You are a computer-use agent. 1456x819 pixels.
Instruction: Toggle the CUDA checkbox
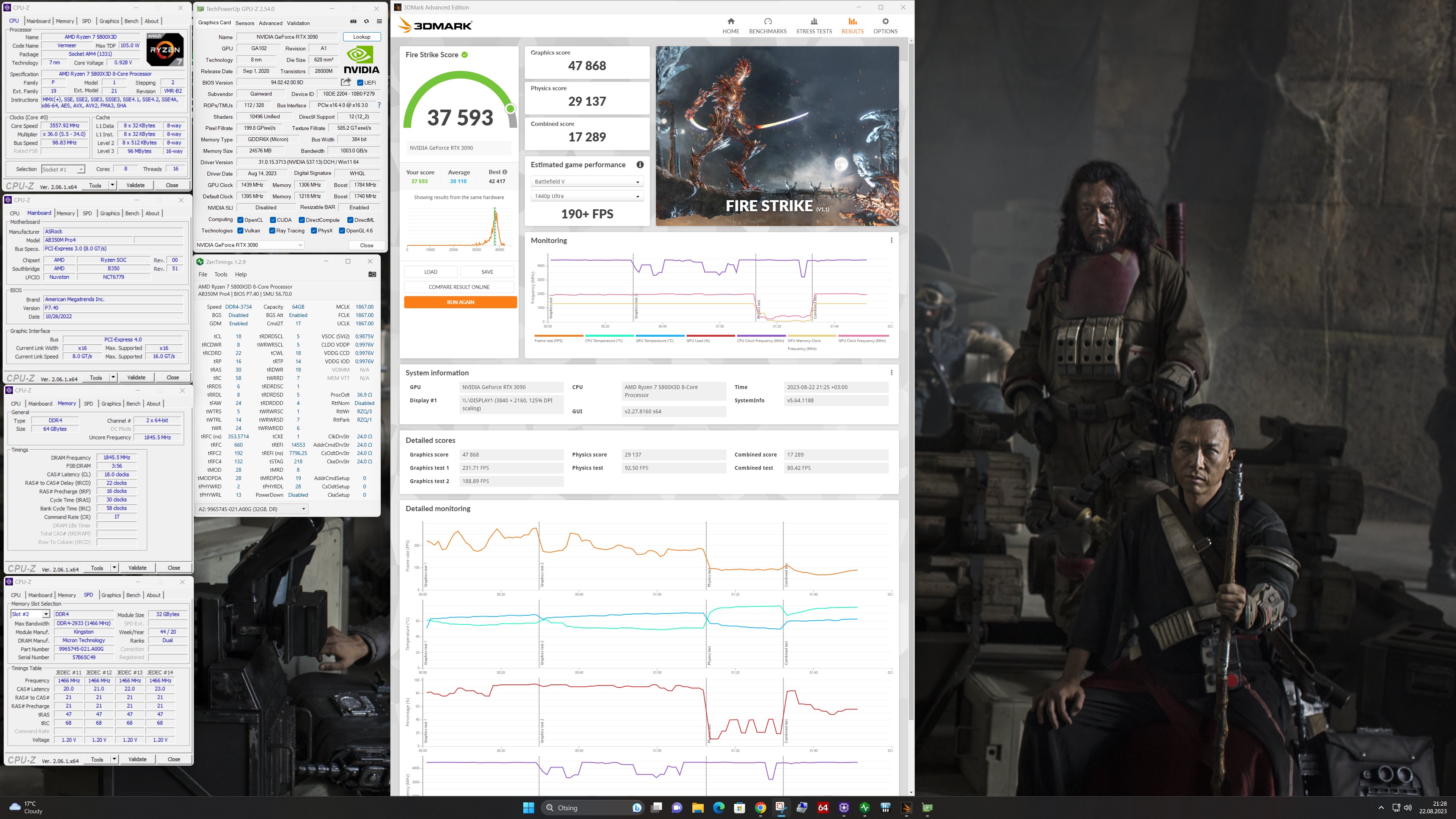tap(273, 220)
